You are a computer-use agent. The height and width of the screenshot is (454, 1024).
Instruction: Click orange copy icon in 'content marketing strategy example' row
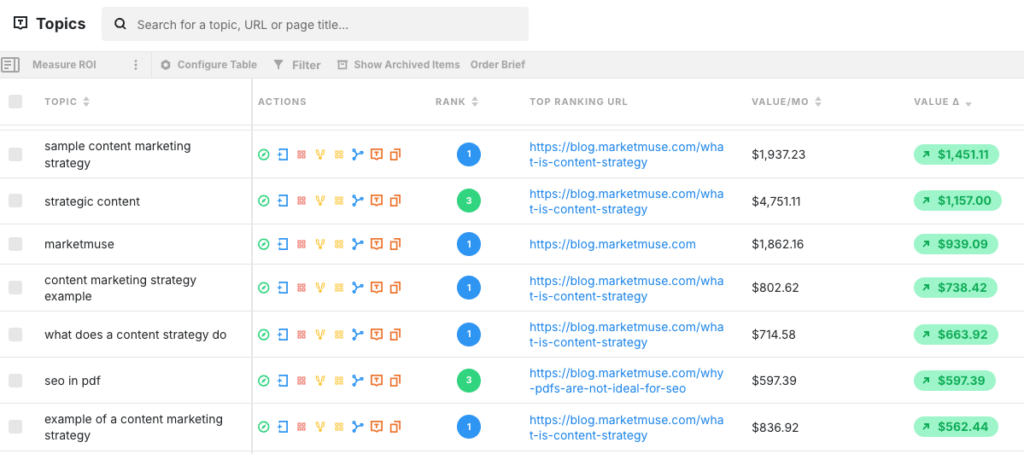tap(395, 287)
